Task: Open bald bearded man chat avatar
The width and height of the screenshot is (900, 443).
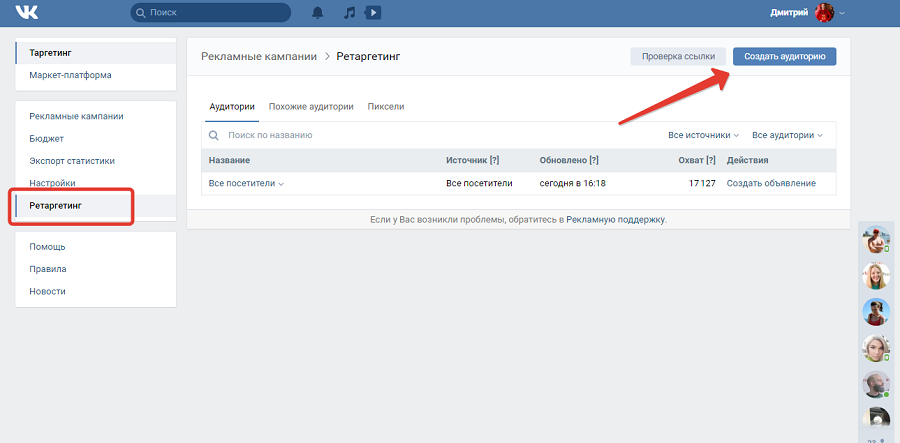Action: coord(876,384)
